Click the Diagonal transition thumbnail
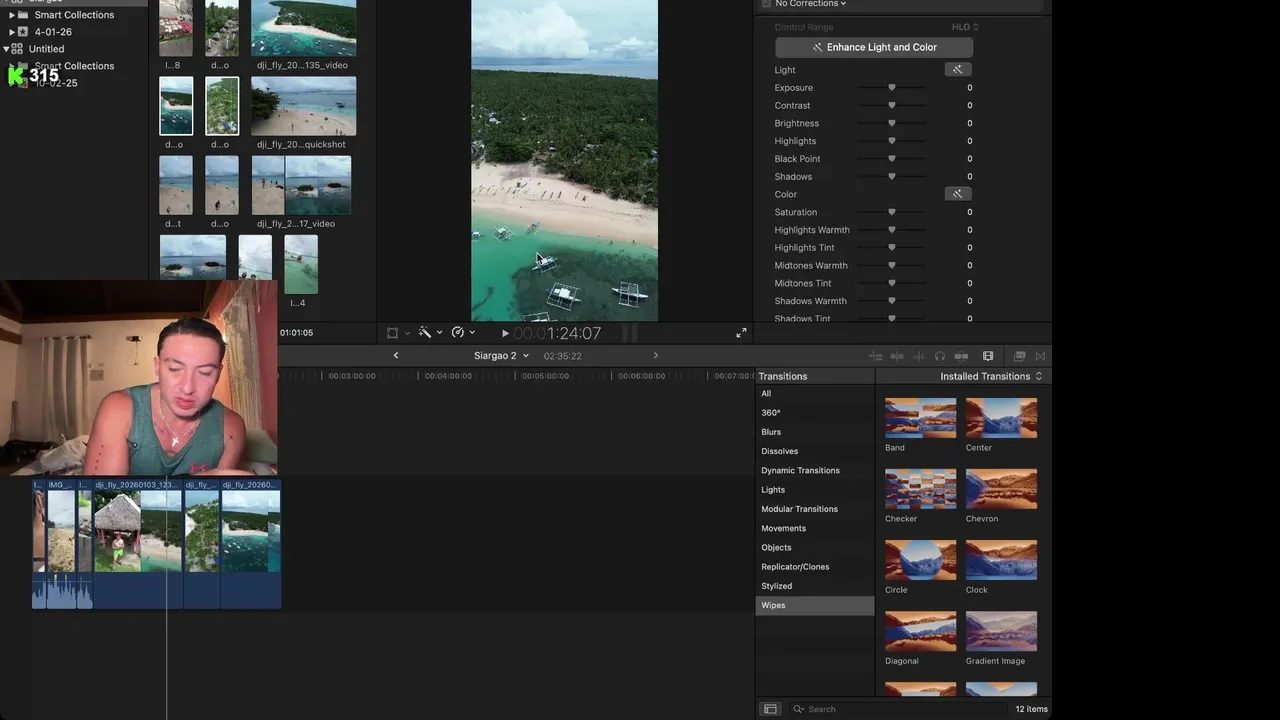 point(921,631)
